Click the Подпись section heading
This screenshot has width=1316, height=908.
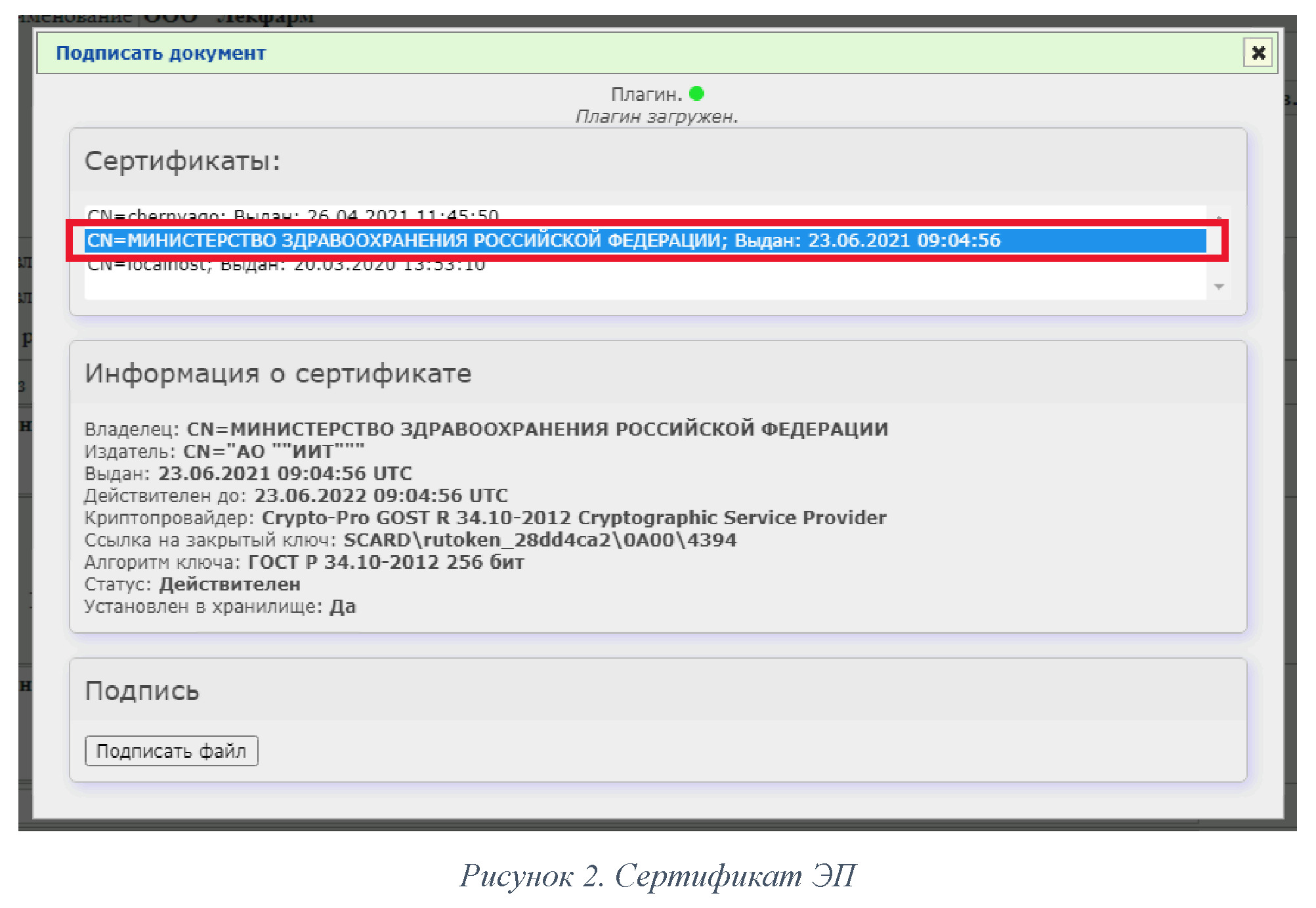click(142, 691)
